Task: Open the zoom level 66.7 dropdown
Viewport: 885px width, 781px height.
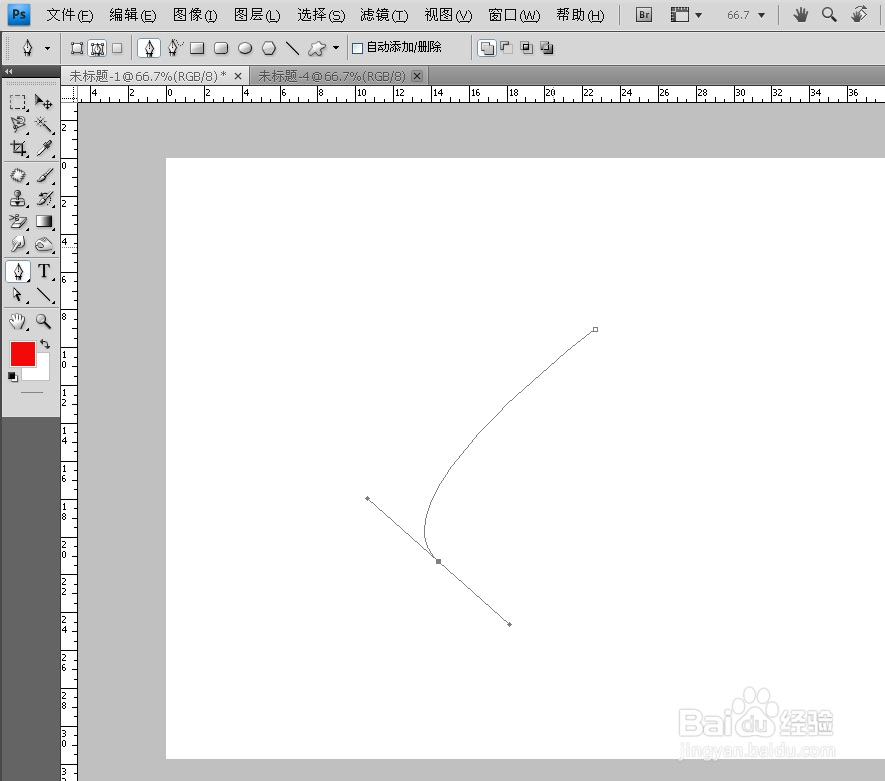Action: (x=761, y=15)
